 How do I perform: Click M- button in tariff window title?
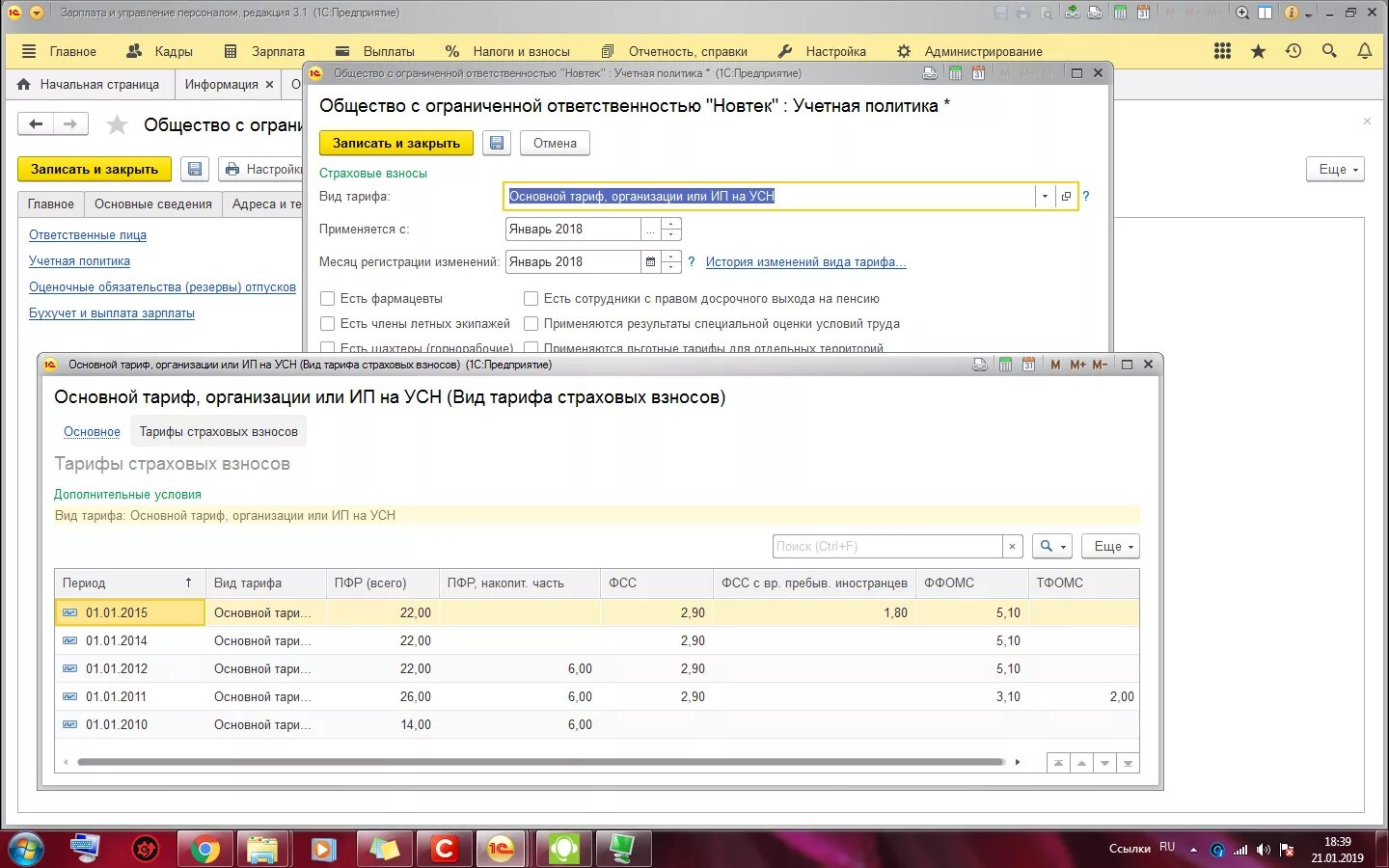click(x=1100, y=365)
